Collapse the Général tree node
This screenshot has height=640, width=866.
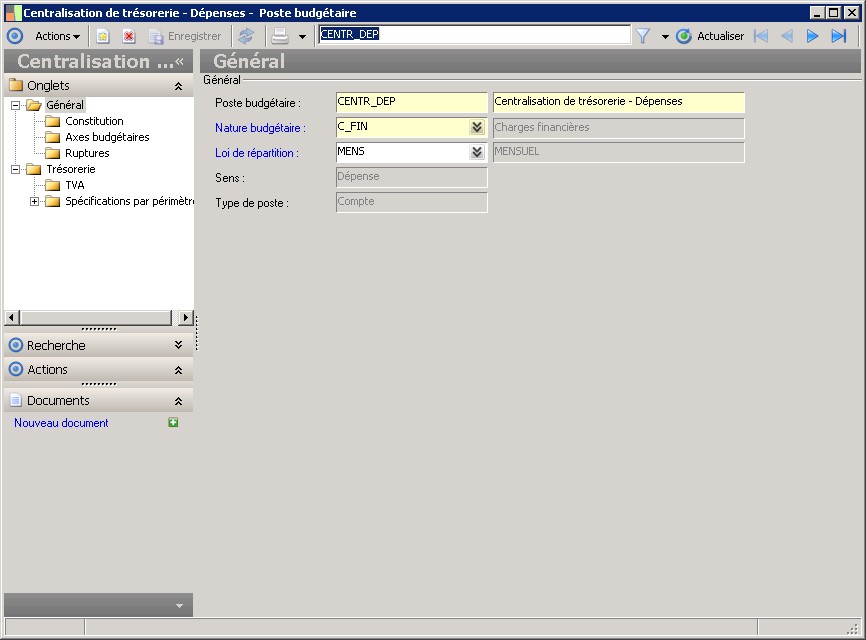click(x=15, y=105)
